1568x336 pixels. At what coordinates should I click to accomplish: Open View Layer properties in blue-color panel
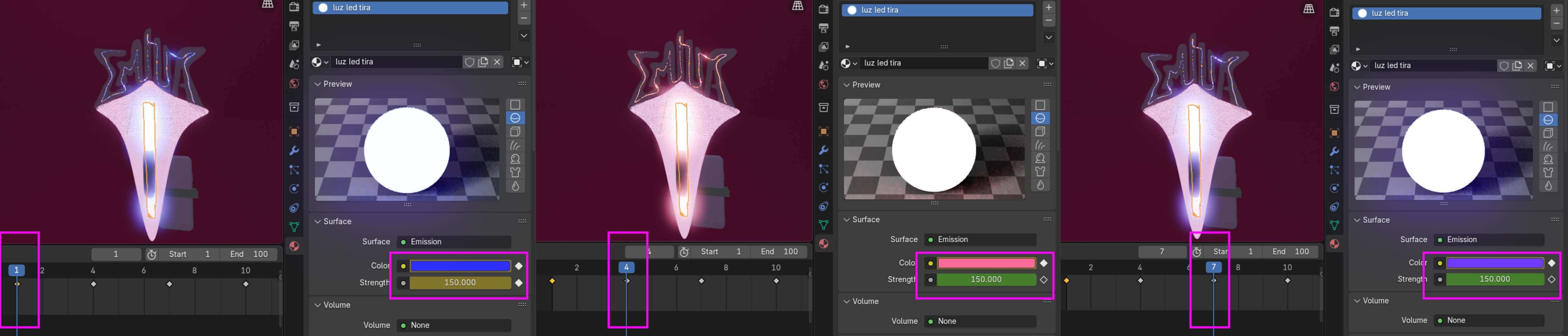point(294,45)
